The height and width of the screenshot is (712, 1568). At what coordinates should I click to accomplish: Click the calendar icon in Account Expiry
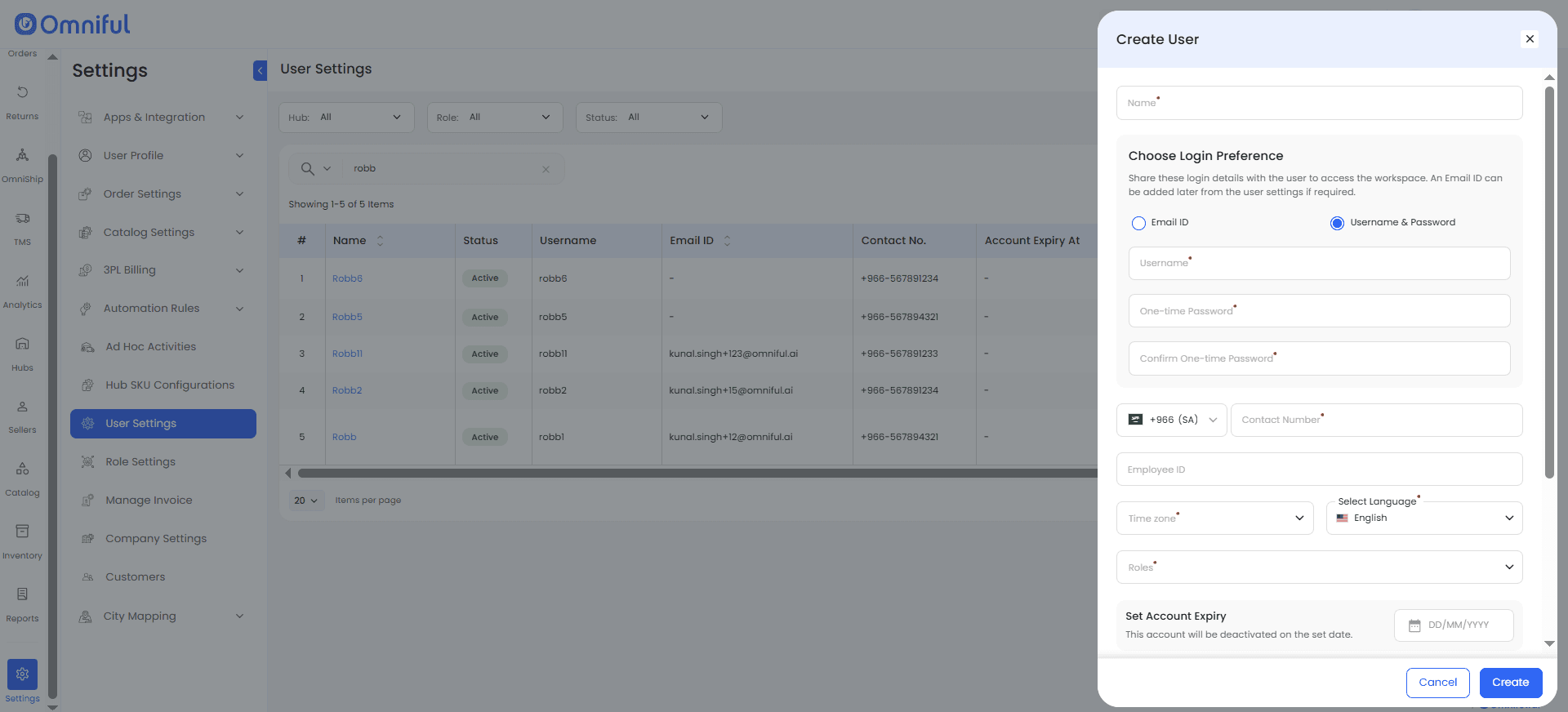[x=1414, y=625]
